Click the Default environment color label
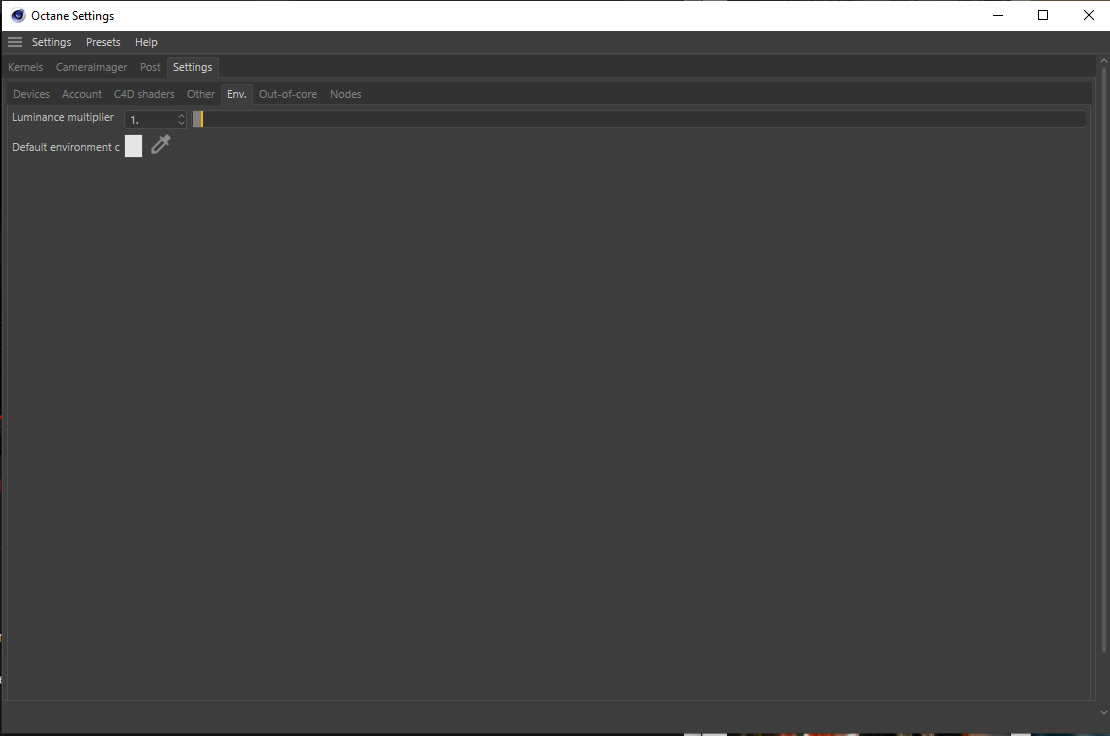 [x=66, y=147]
